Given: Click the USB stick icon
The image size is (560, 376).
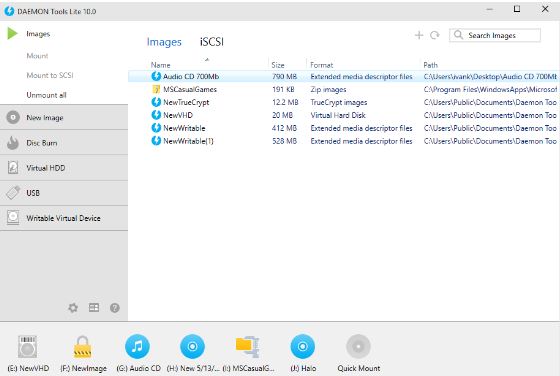Looking at the screenshot, I should pos(13,193).
